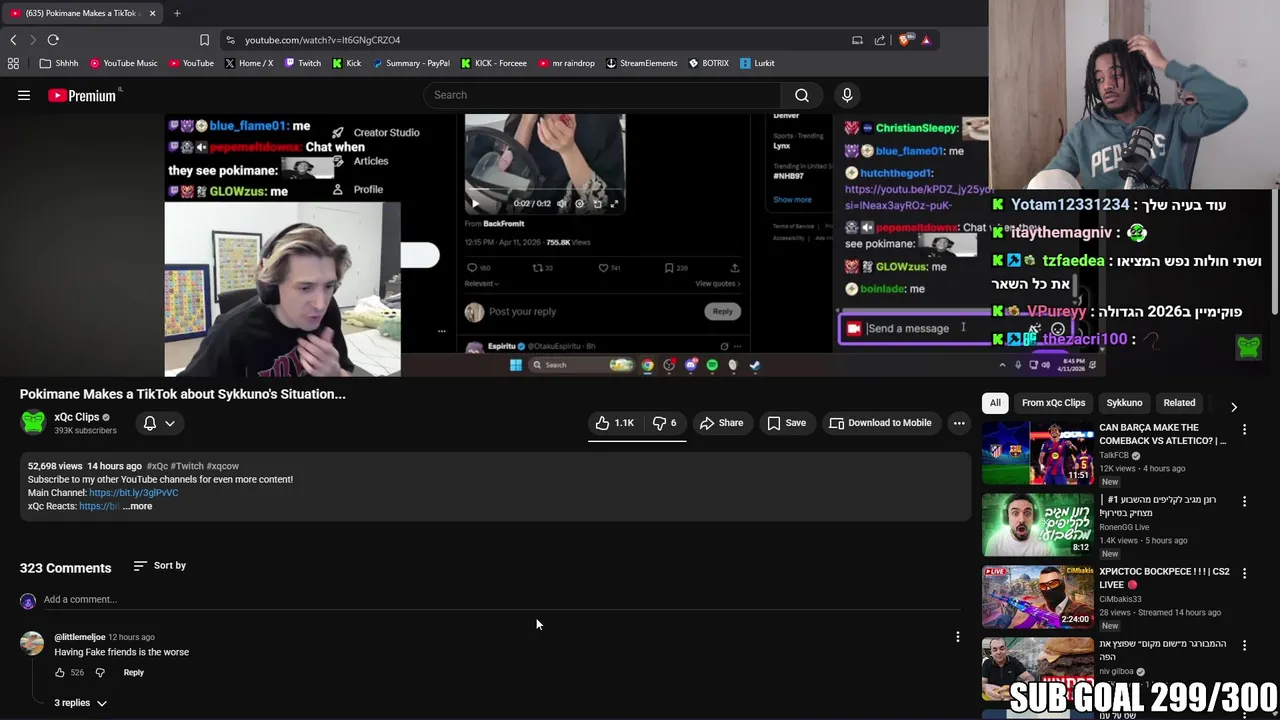Reload the page with the refresh icon
1280x720 pixels.
pyautogui.click(x=53, y=40)
